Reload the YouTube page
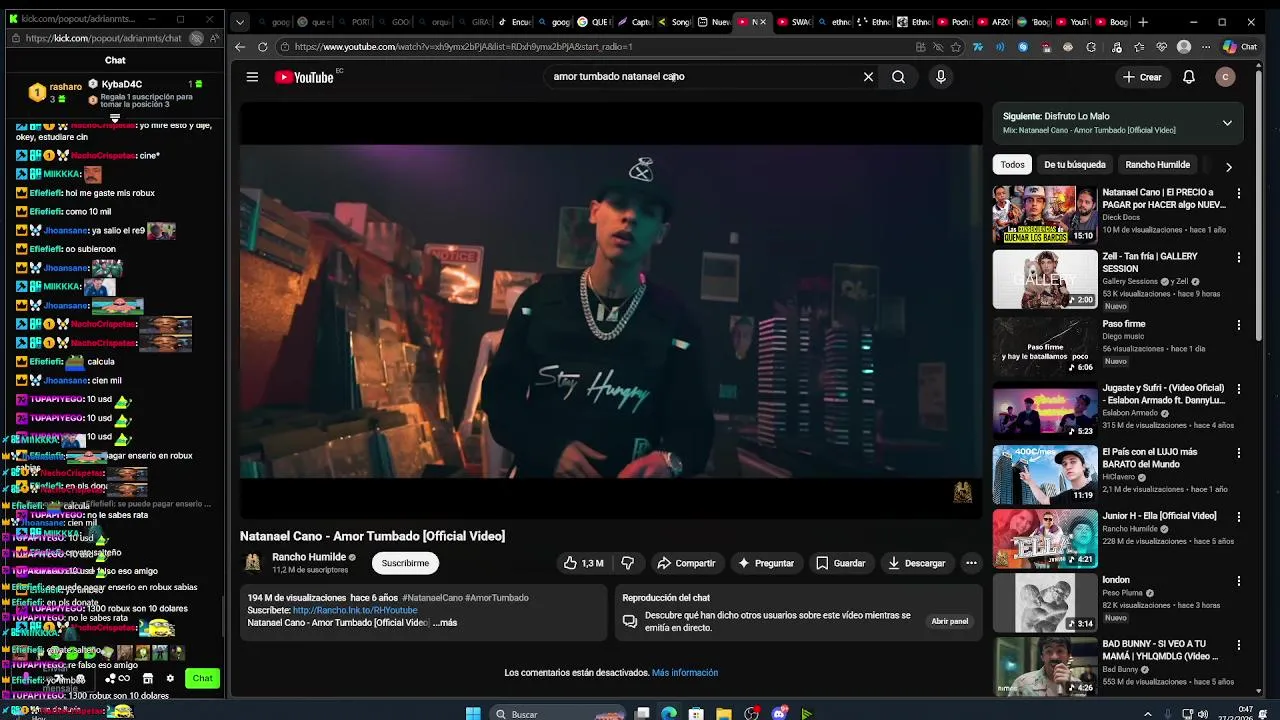The width and height of the screenshot is (1280, 720). (x=262, y=47)
